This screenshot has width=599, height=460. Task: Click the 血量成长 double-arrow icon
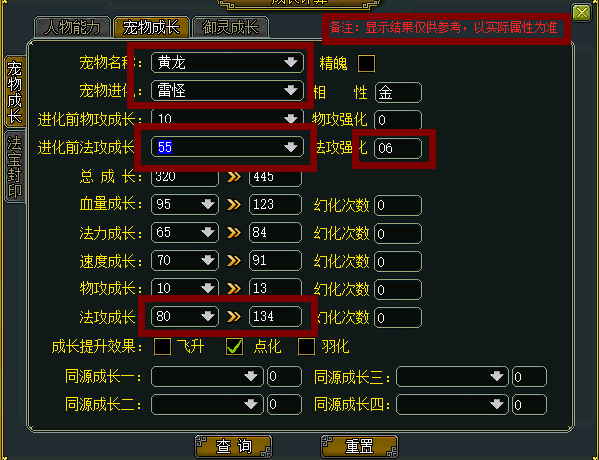tap(234, 205)
